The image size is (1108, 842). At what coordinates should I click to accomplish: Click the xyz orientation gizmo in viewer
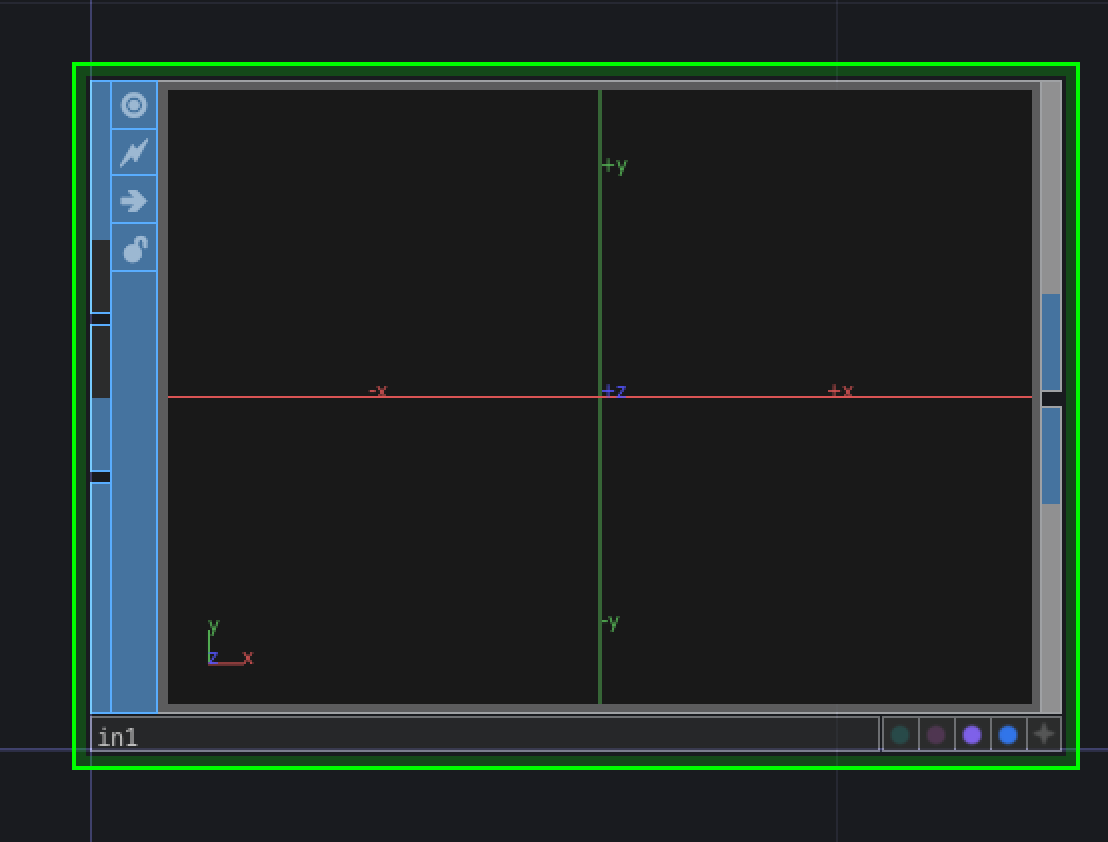(x=230, y=642)
